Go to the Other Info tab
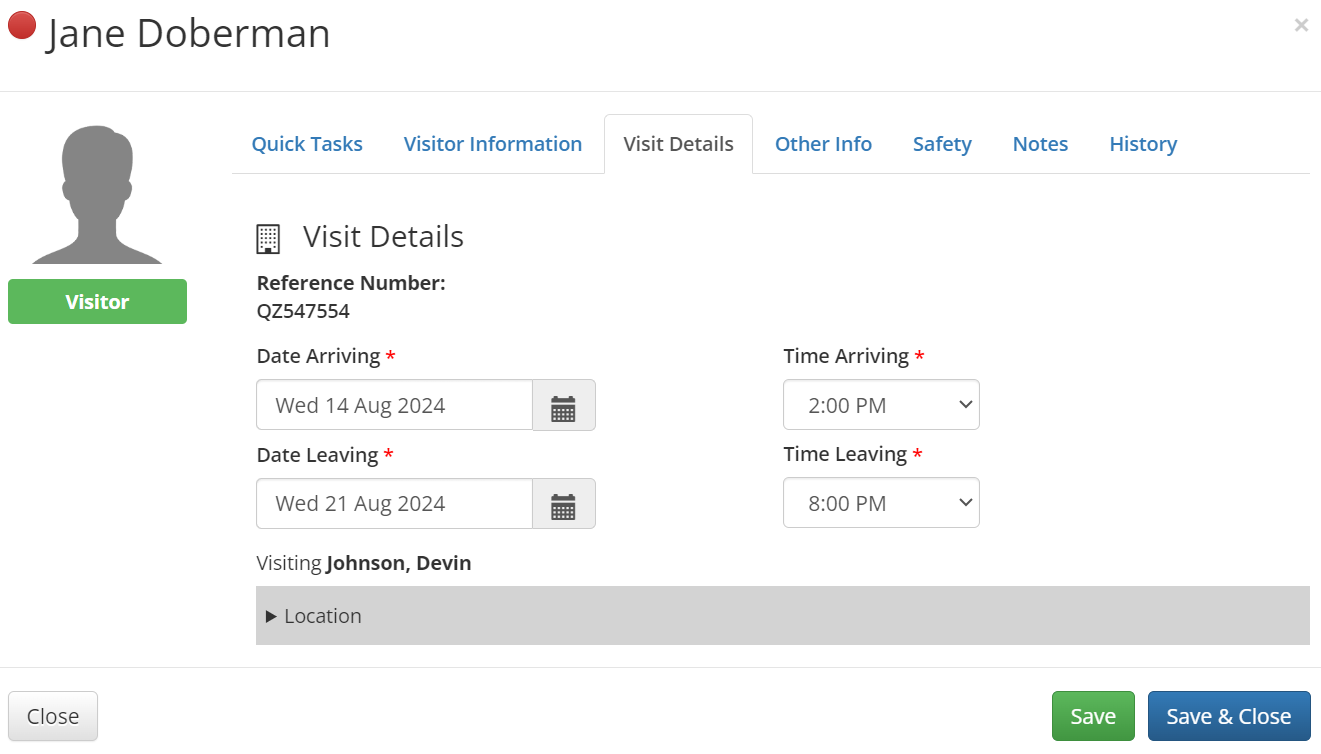This screenshot has width=1321, height=754. (823, 144)
